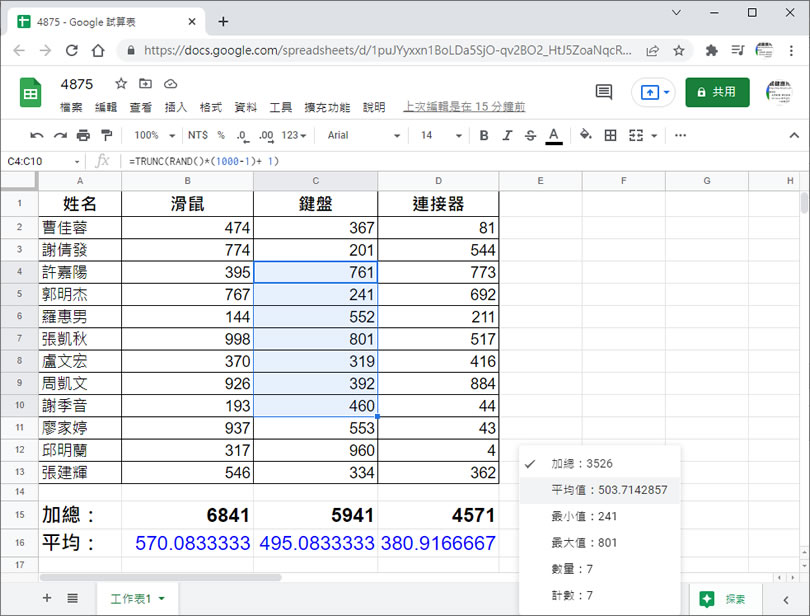The height and width of the screenshot is (616, 810).
Task: Apply strikethrough formatting
Action: (x=530, y=135)
